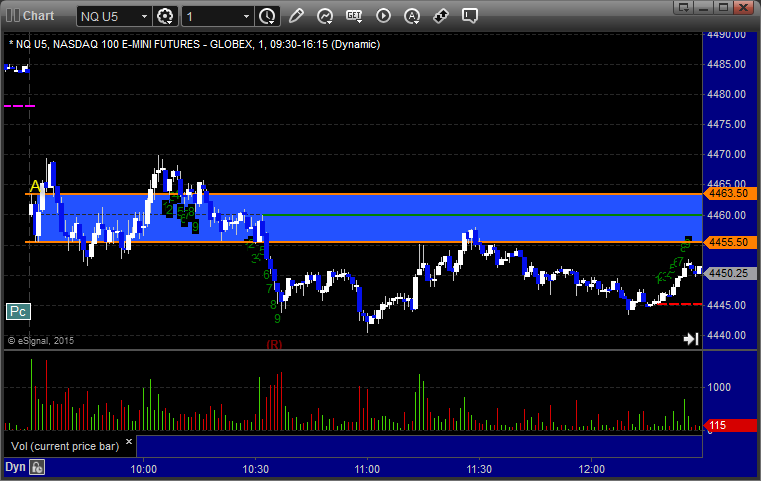The width and height of the screenshot is (761, 481).
Task: Open the time template clock menu
Action: click(267, 17)
